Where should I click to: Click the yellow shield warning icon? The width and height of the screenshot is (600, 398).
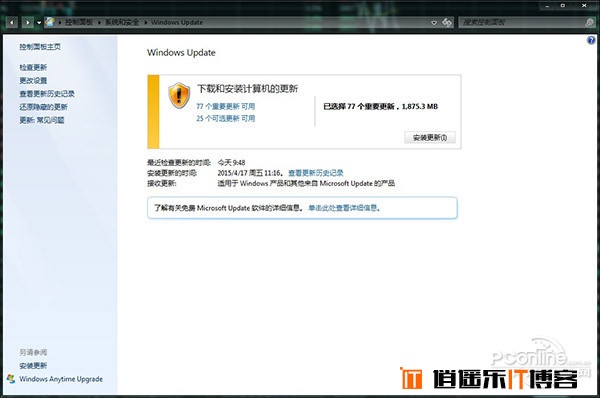tap(179, 95)
